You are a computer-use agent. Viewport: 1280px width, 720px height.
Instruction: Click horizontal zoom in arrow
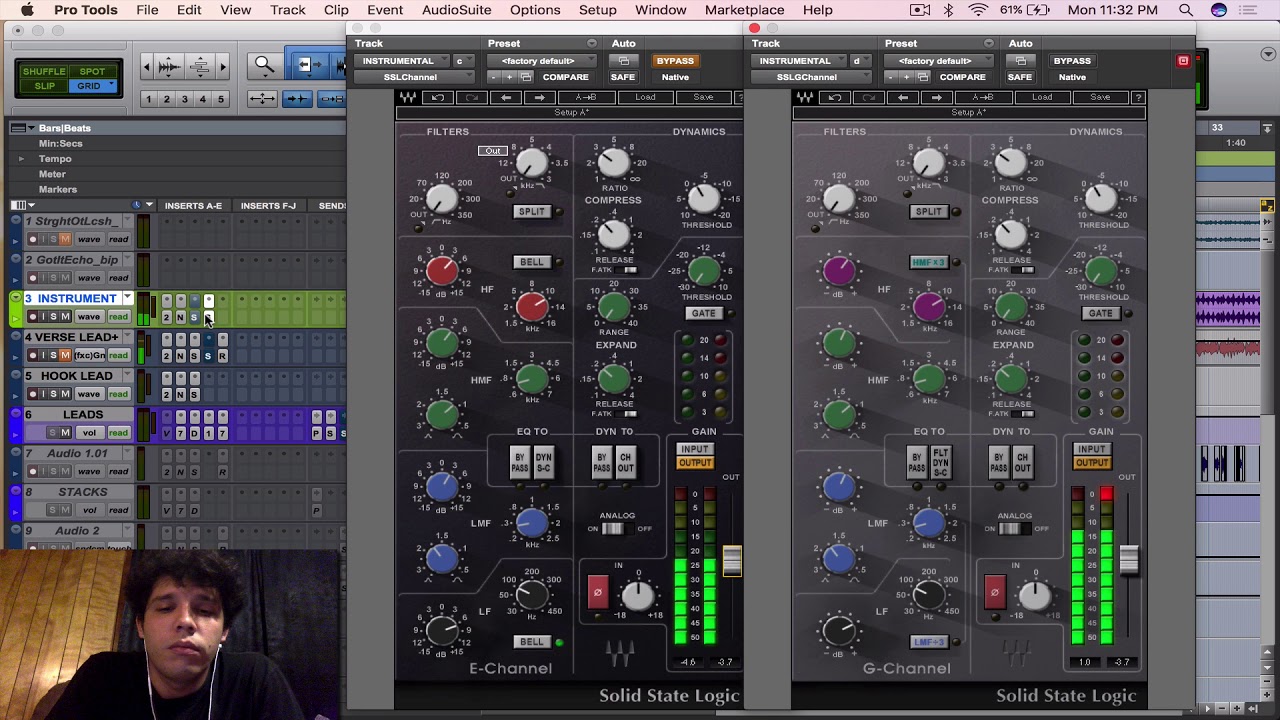tap(222, 68)
